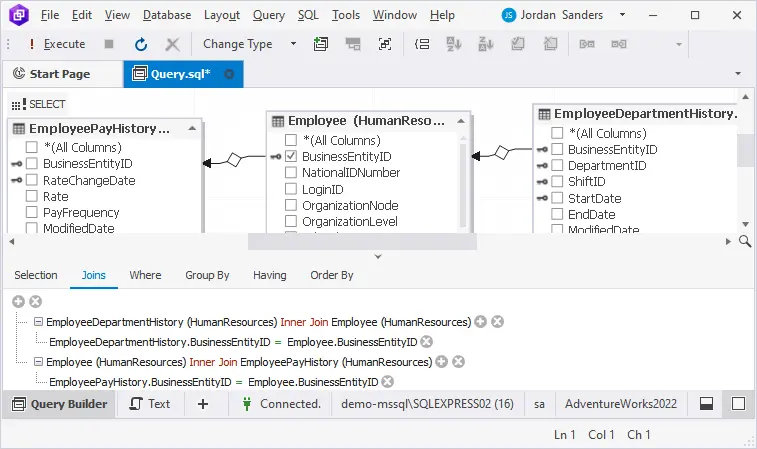Screen dimensions: 757x449
Task: Click the Execute button in toolbar
Action: (57, 44)
